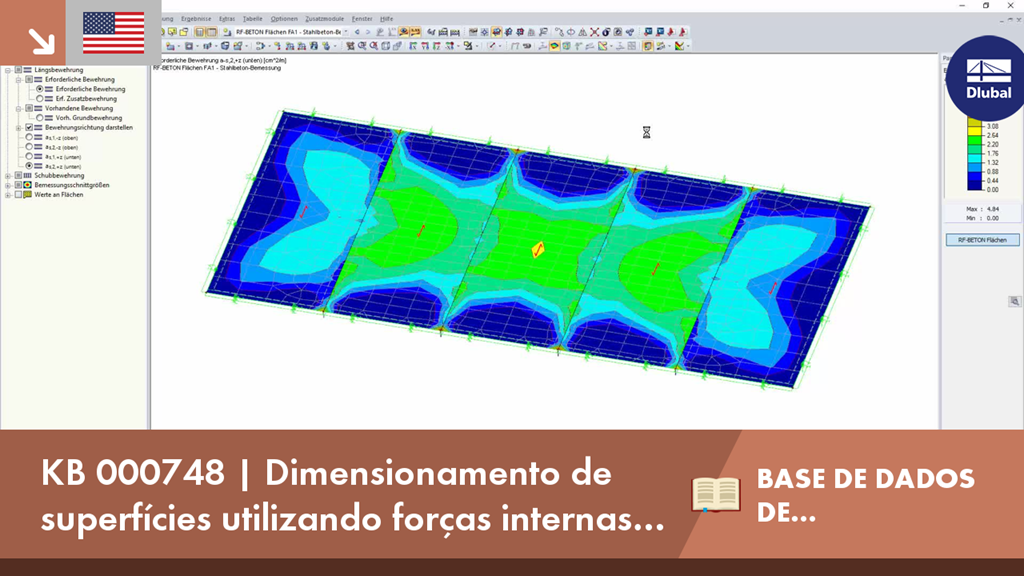Image resolution: width=1024 pixels, height=576 pixels.
Task: Check the Werte an Flächen checkbox
Action: click(x=18, y=195)
